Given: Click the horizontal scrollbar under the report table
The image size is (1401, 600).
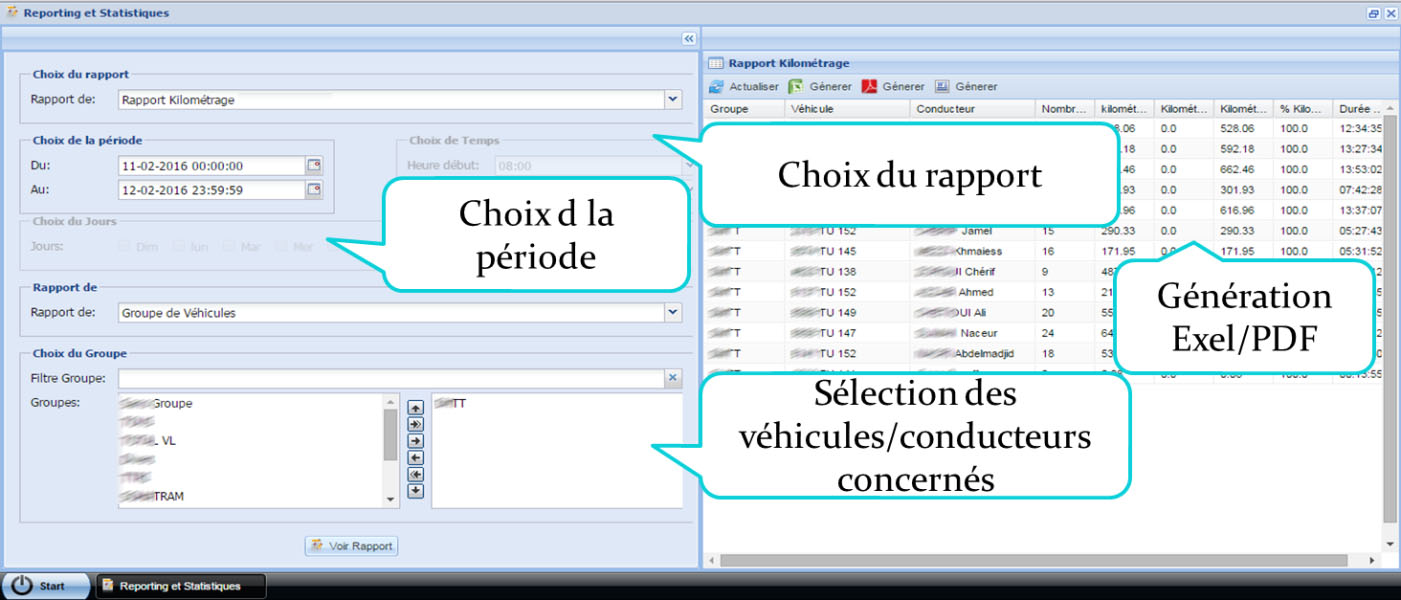Looking at the screenshot, I should click(1000, 560).
